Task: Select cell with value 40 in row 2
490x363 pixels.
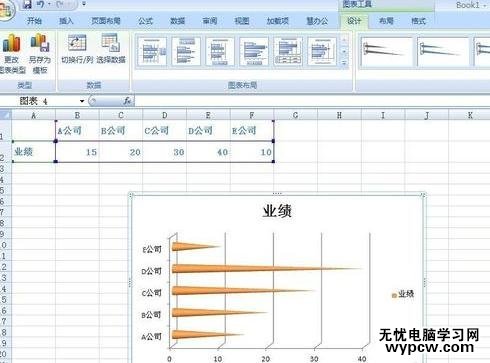Action: point(208,152)
